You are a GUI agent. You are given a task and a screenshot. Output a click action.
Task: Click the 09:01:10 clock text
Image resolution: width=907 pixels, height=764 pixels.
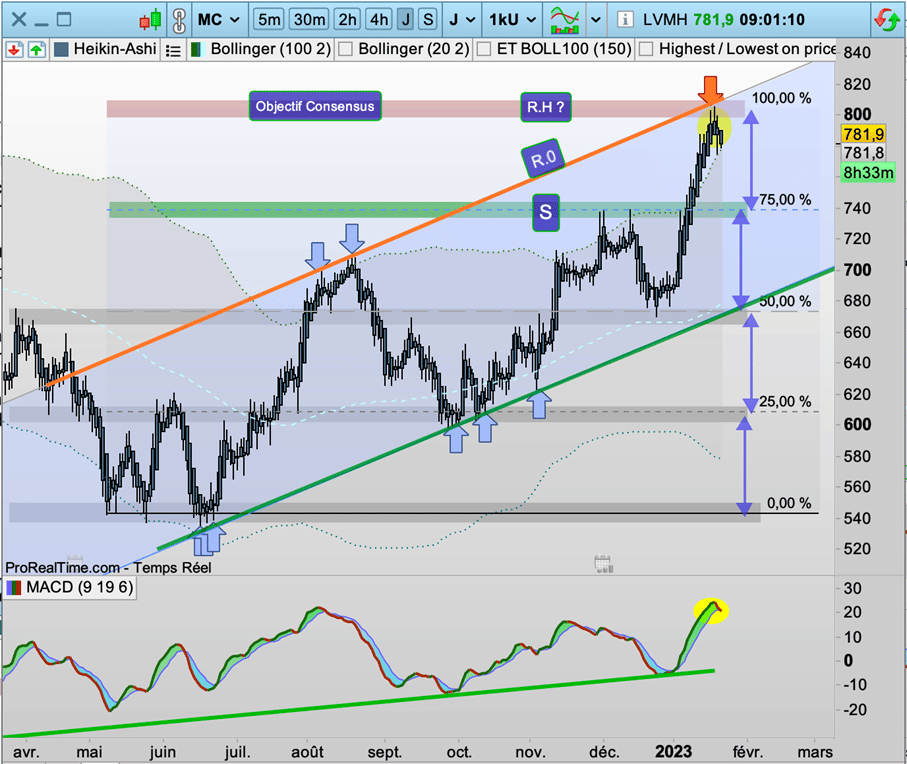(x=772, y=20)
